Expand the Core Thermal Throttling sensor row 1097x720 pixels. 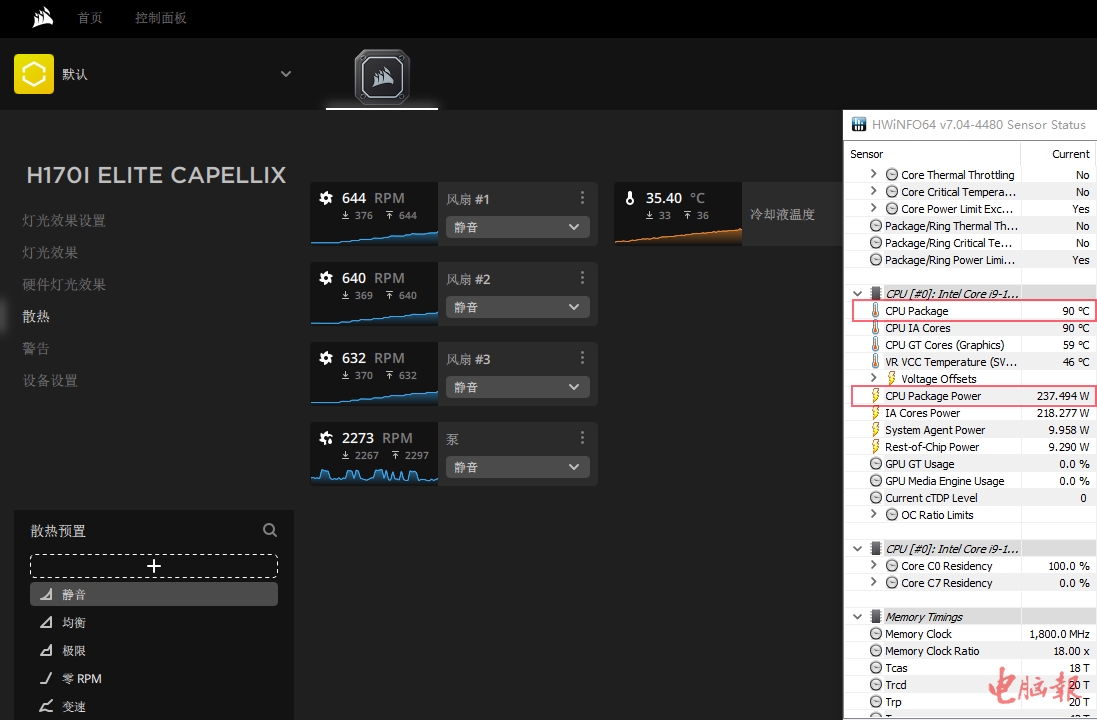pos(873,175)
